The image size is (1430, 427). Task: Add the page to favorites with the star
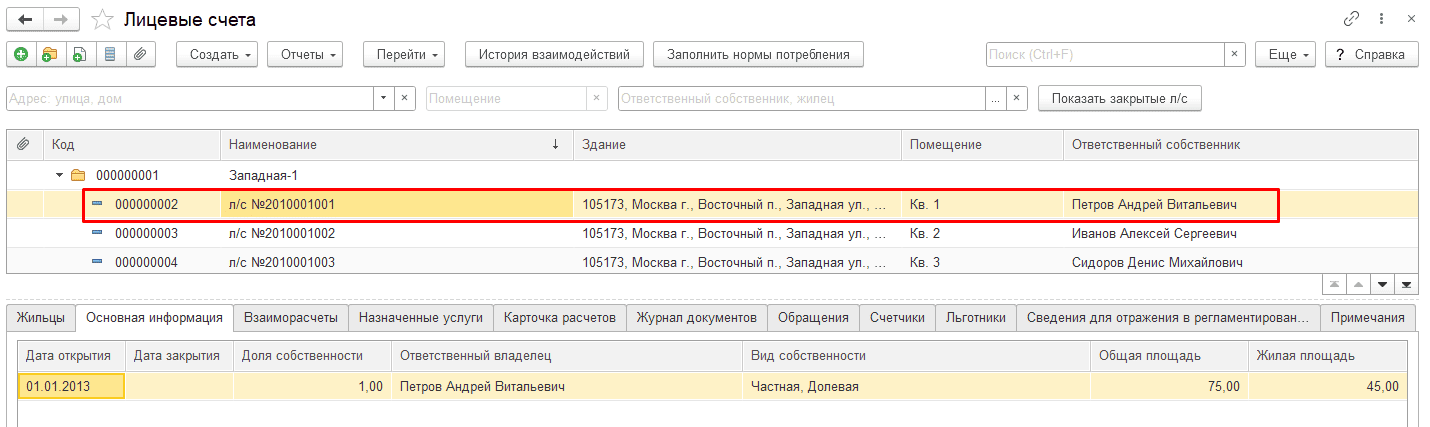coord(101,19)
